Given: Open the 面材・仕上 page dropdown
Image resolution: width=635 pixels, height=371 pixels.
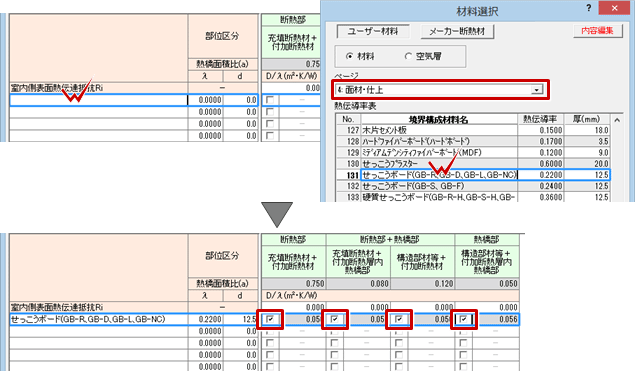Looking at the screenshot, I should click(x=537, y=90).
